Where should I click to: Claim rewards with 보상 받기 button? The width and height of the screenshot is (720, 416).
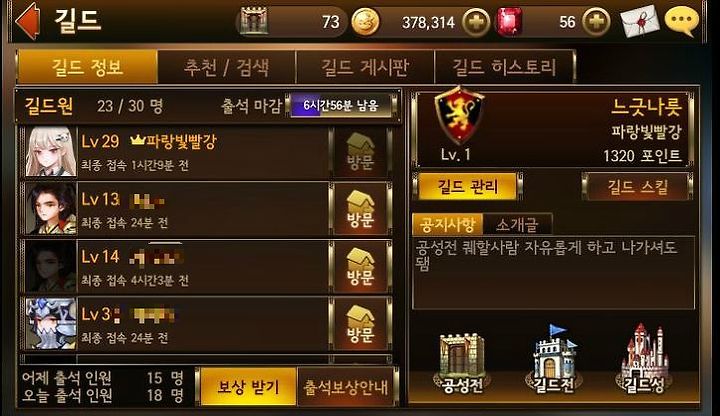tap(248, 387)
